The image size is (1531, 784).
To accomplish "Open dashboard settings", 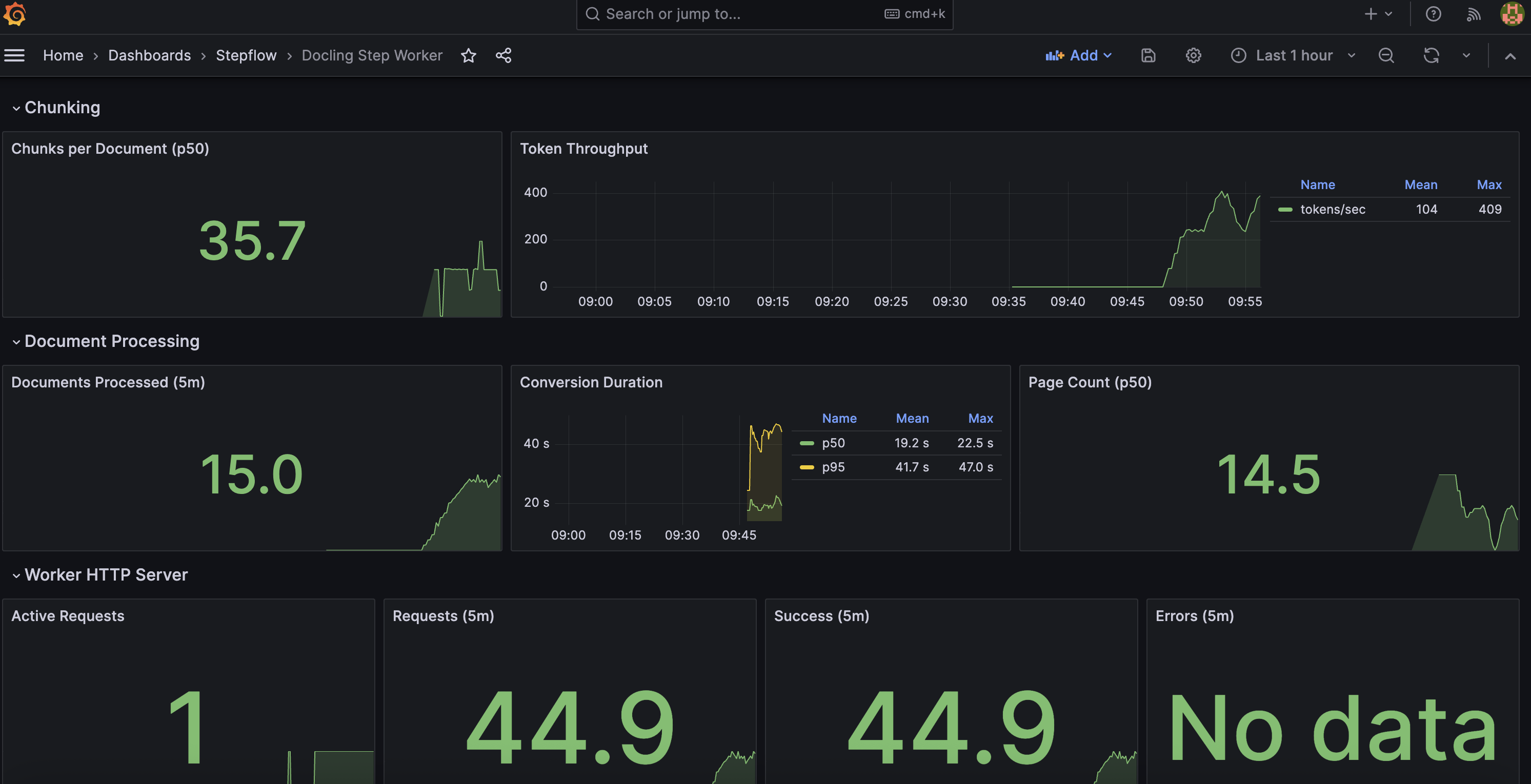I will (x=1193, y=55).
